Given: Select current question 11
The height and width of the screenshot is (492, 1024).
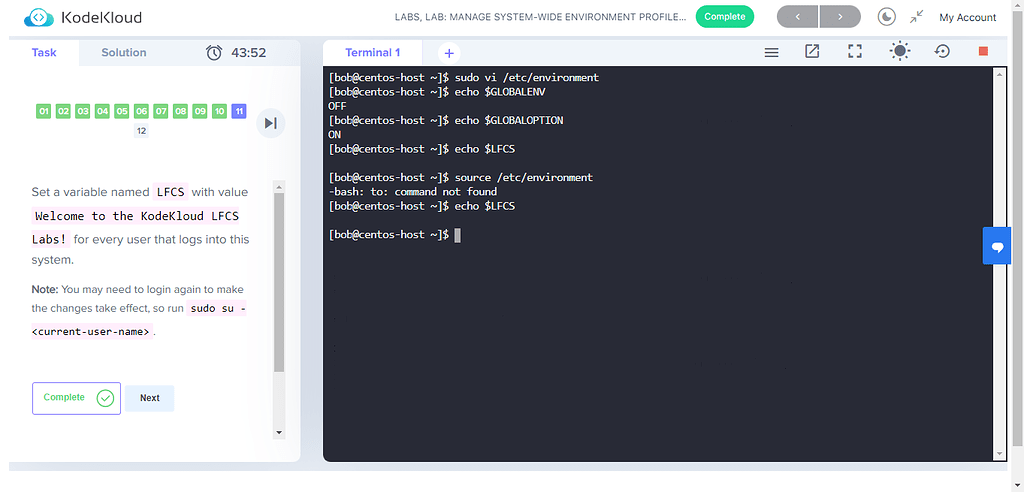Looking at the screenshot, I should [239, 112].
